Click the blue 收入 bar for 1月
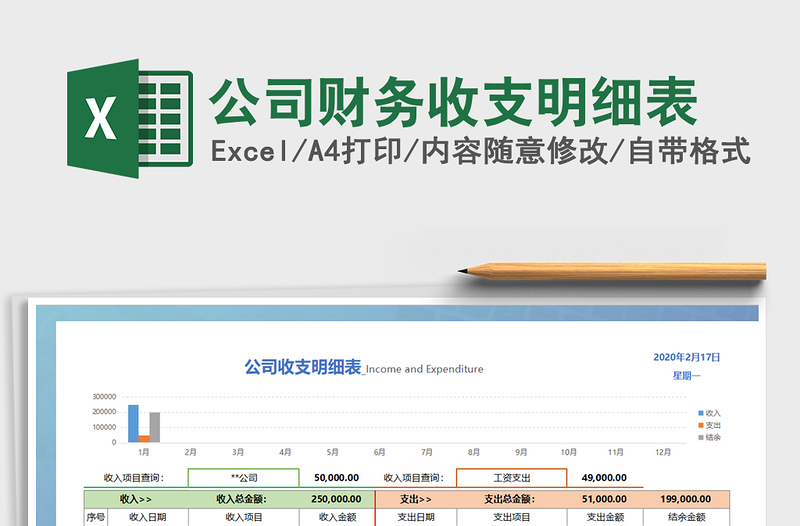800x526 pixels. pyautogui.click(x=133, y=423)
